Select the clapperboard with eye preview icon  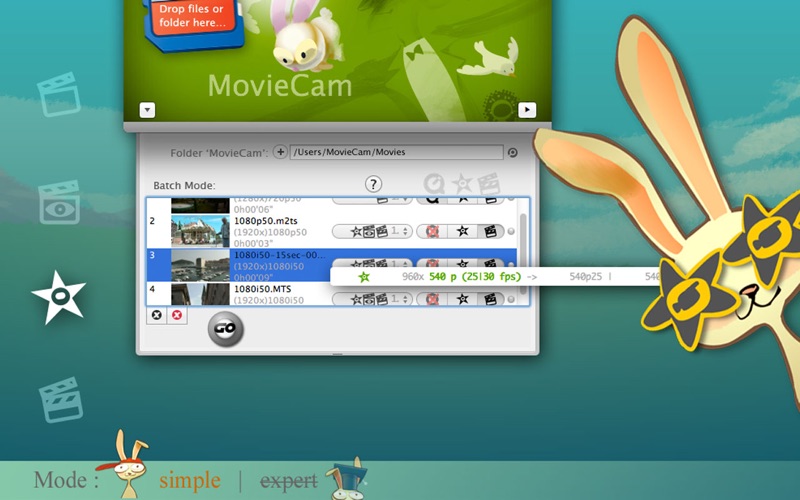click(60, 203)
